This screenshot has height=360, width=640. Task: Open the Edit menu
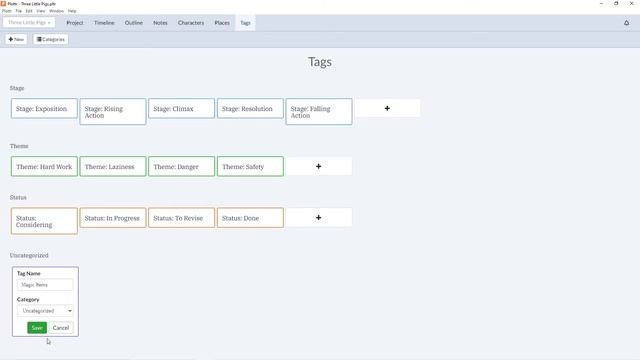[29, 11]
